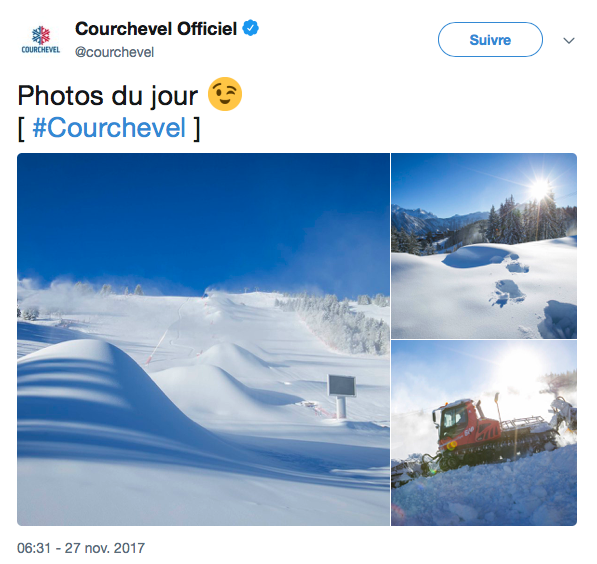Open the red snow groomer photo

[x=484, y=433]
